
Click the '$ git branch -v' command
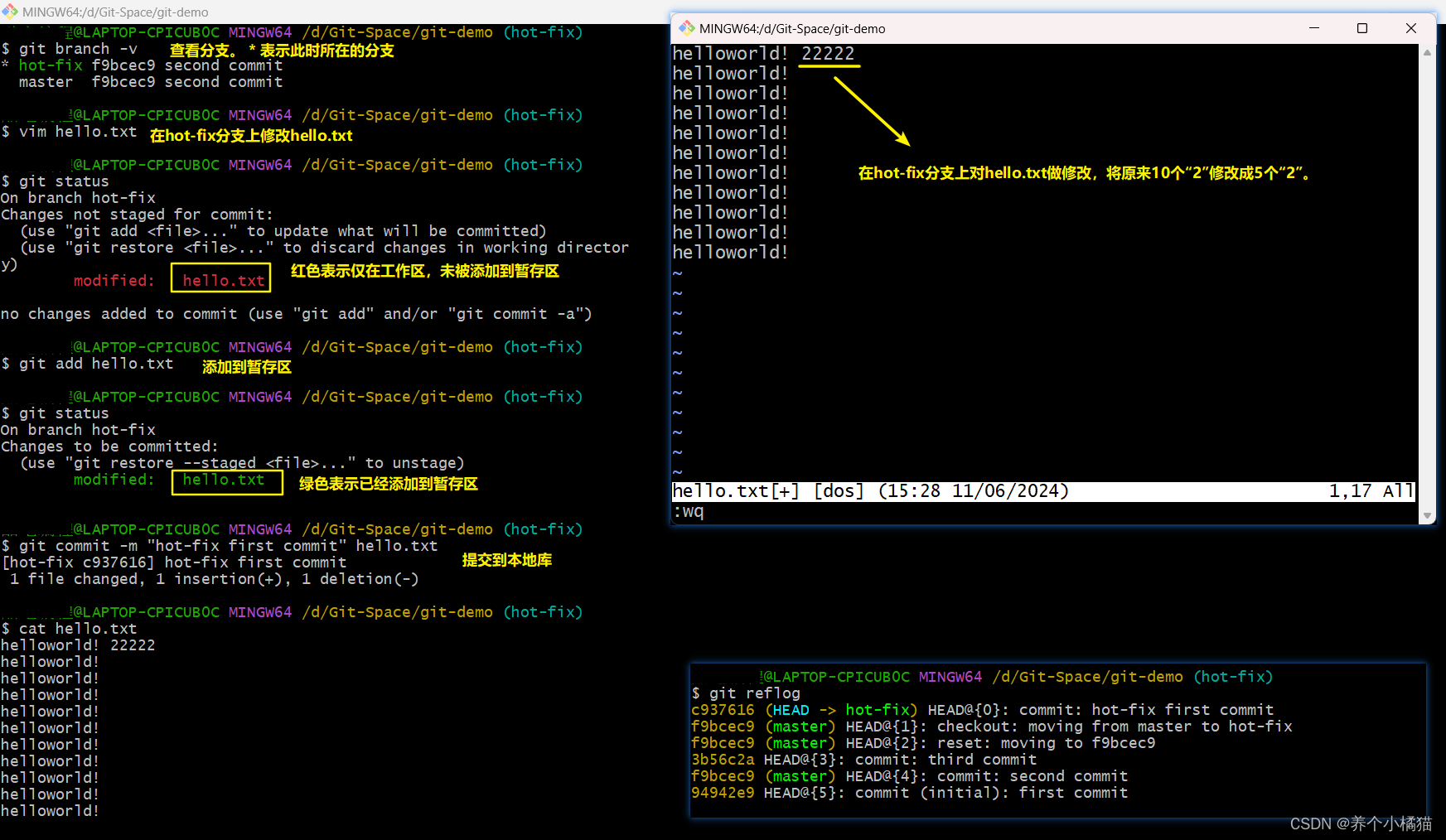click(70, 49)
